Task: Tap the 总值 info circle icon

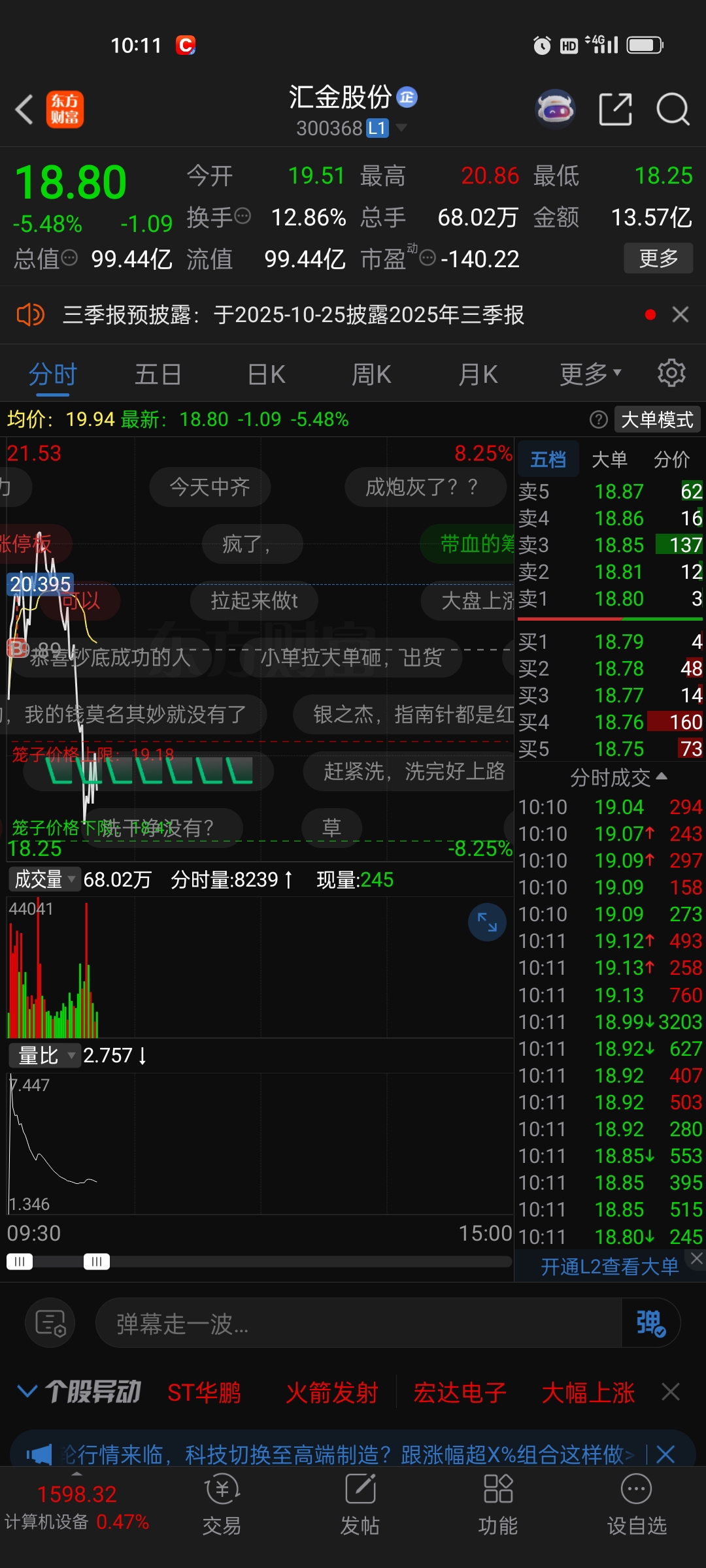Action: (69, 257)
